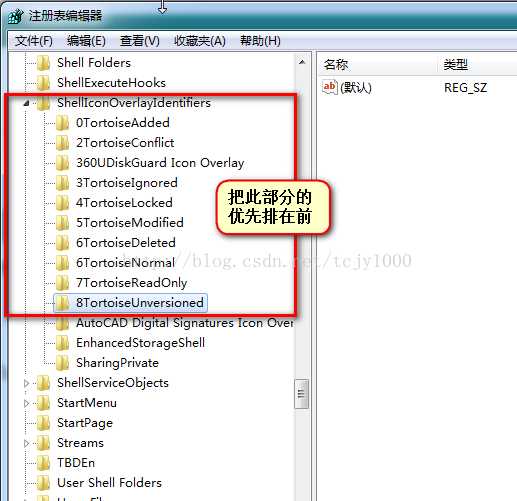
Task: Click the scroll up arrow in tree pane
Action: (302, 62)
